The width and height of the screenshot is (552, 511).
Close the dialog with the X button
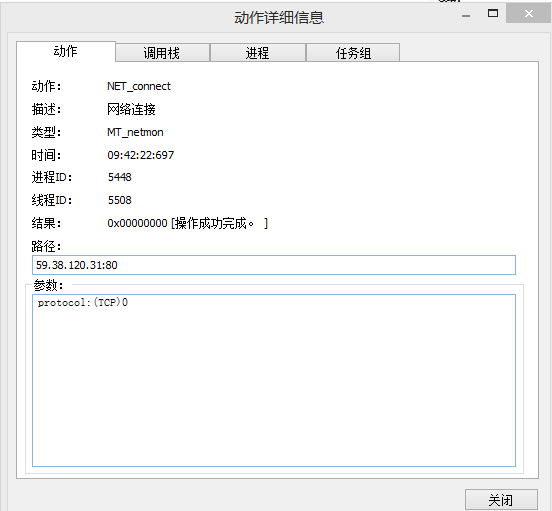pyautogui.click(x=528, y=13)
